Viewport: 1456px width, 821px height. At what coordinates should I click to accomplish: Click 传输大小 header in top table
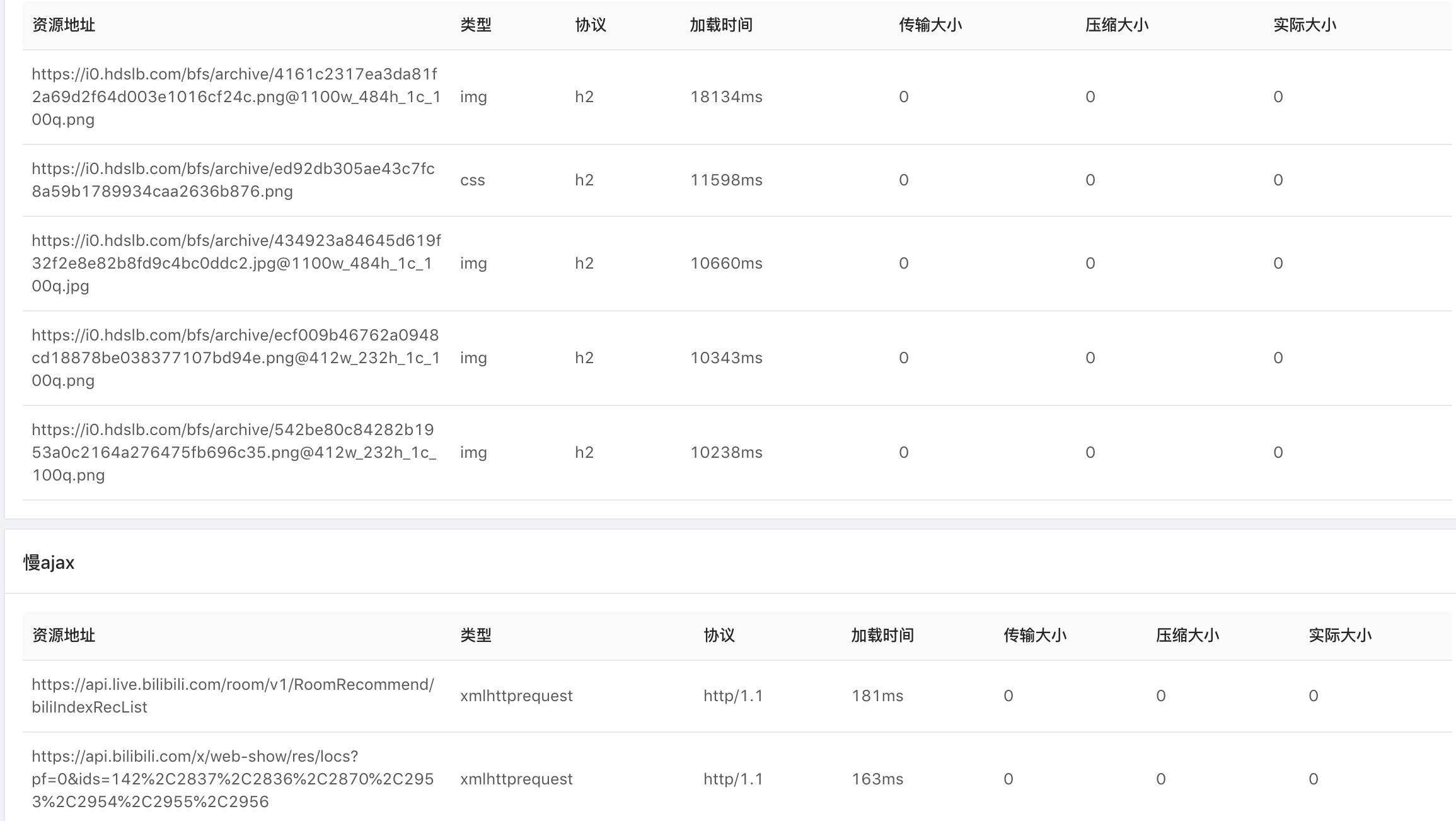point(930,25)
